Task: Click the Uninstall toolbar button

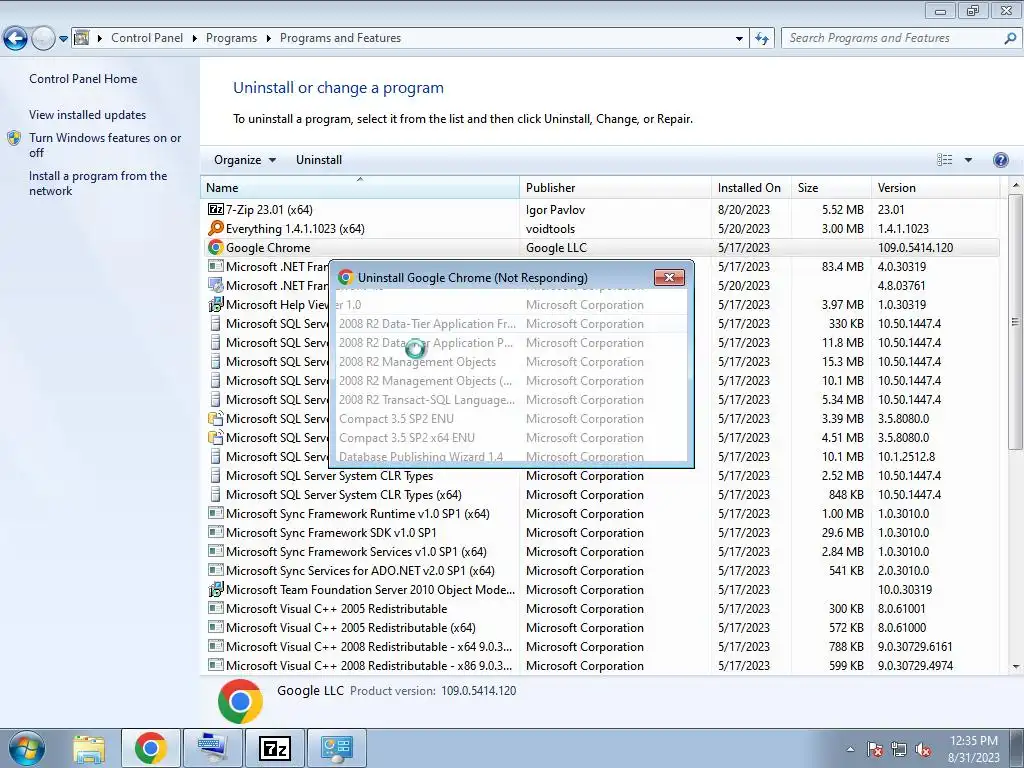Action: click(319, 160)
